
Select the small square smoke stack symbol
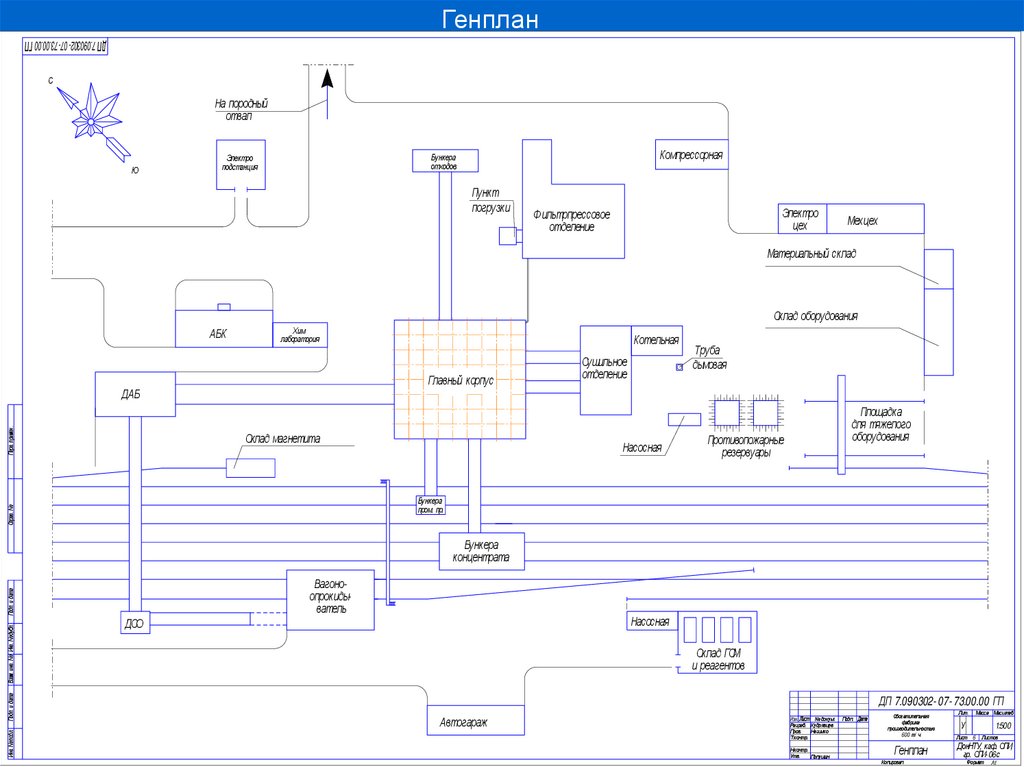click(x=679, y=367)
